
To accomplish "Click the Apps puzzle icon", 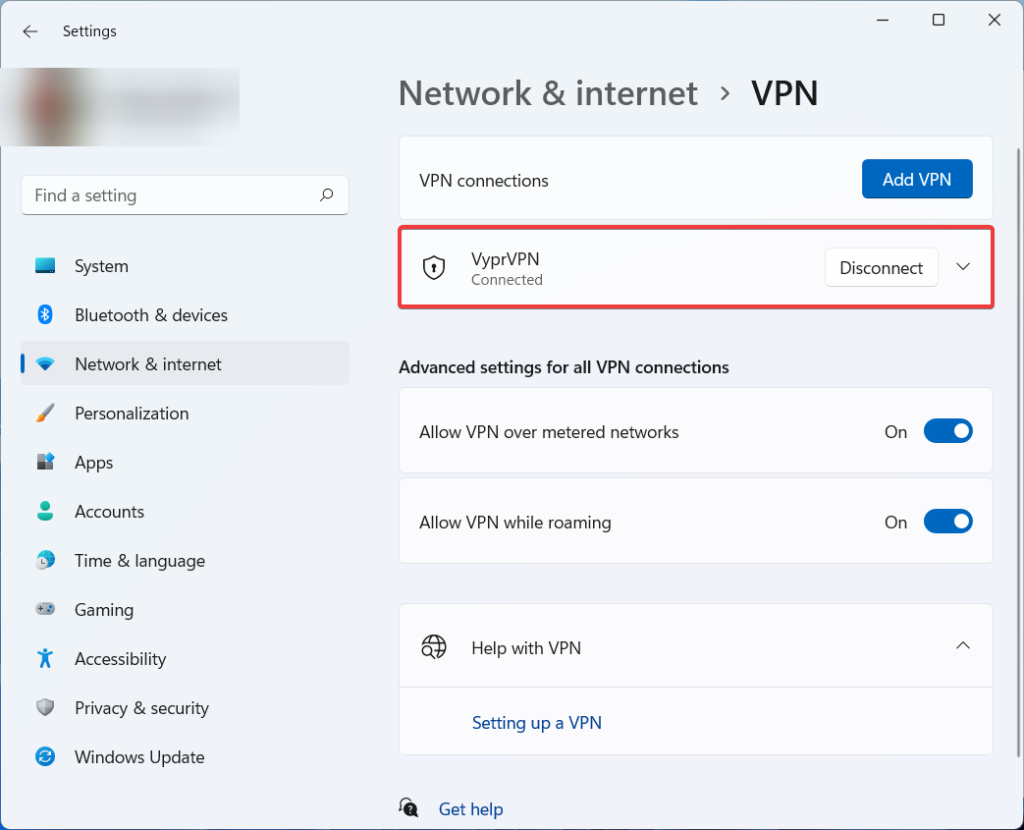I will 45,462.
